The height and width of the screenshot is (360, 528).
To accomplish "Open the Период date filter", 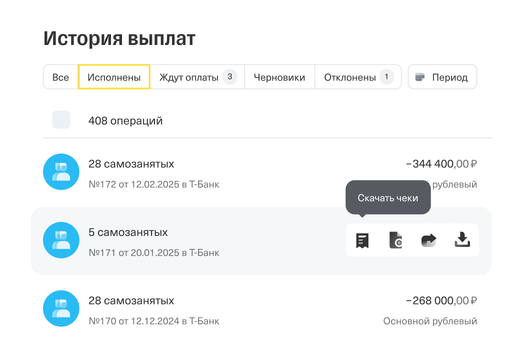I will click(442, 77).
